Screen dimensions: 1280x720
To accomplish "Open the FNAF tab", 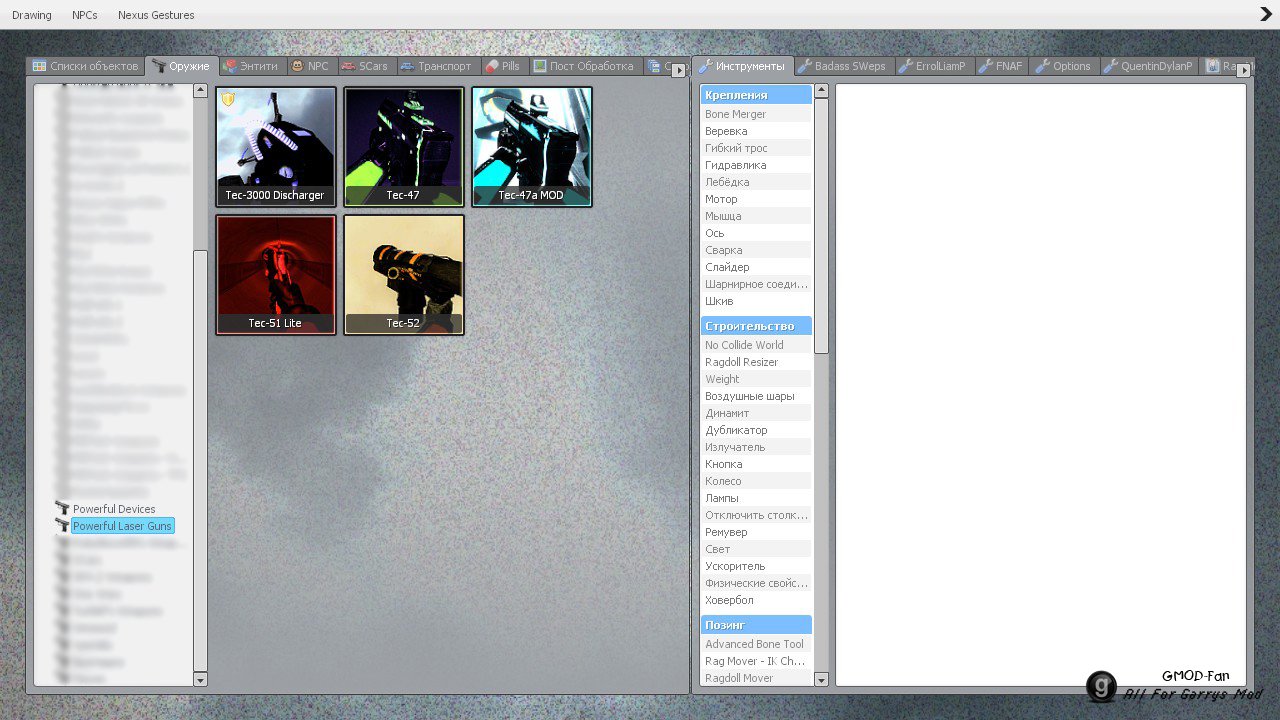I will [x=1000, y=66].
